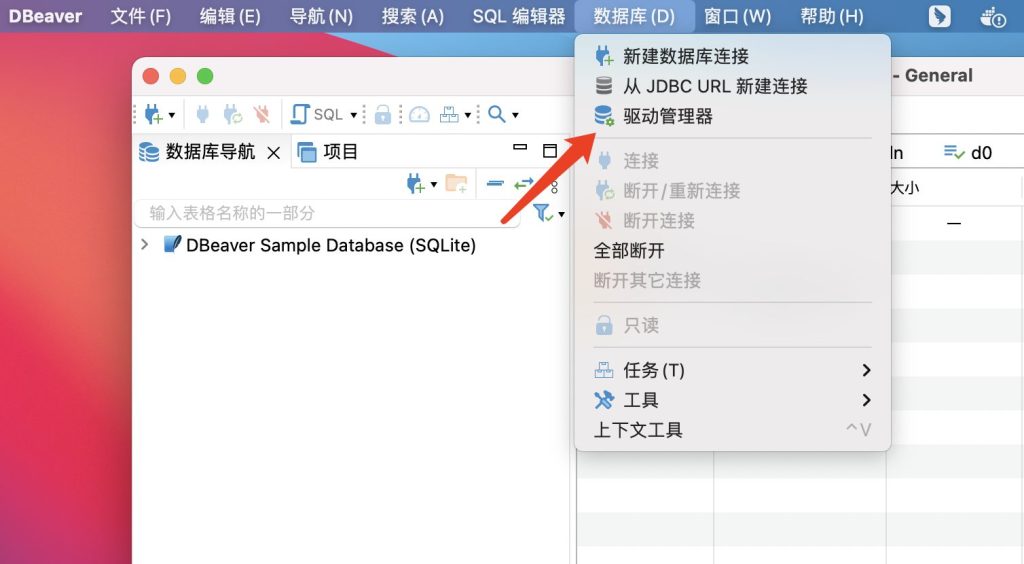Viewport: 1024px width, 564px height.
Task: Click the filter funnel icon in navigator
Action: [543, 213]
